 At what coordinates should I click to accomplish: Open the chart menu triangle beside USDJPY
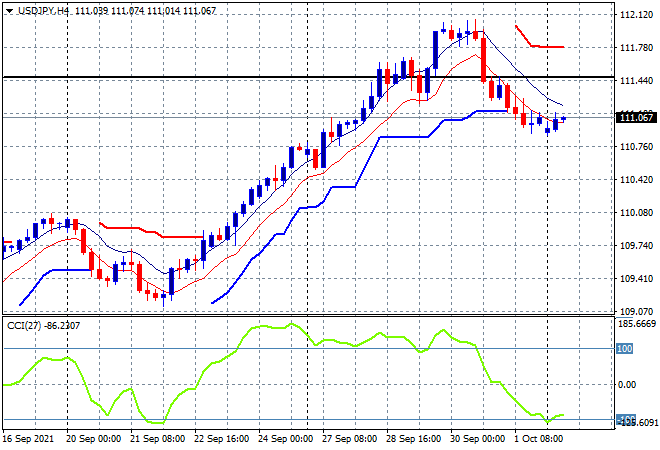[x=9, y=11]
